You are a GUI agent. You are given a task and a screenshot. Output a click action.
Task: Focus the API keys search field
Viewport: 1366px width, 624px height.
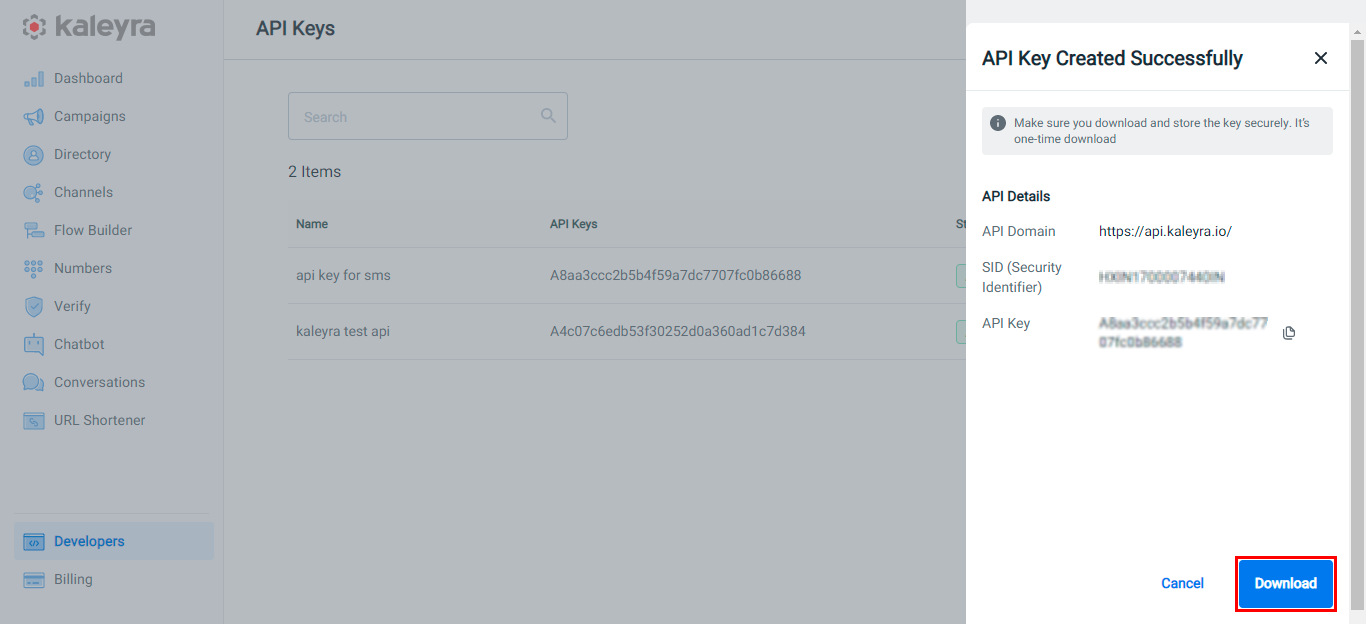point(428,116)
